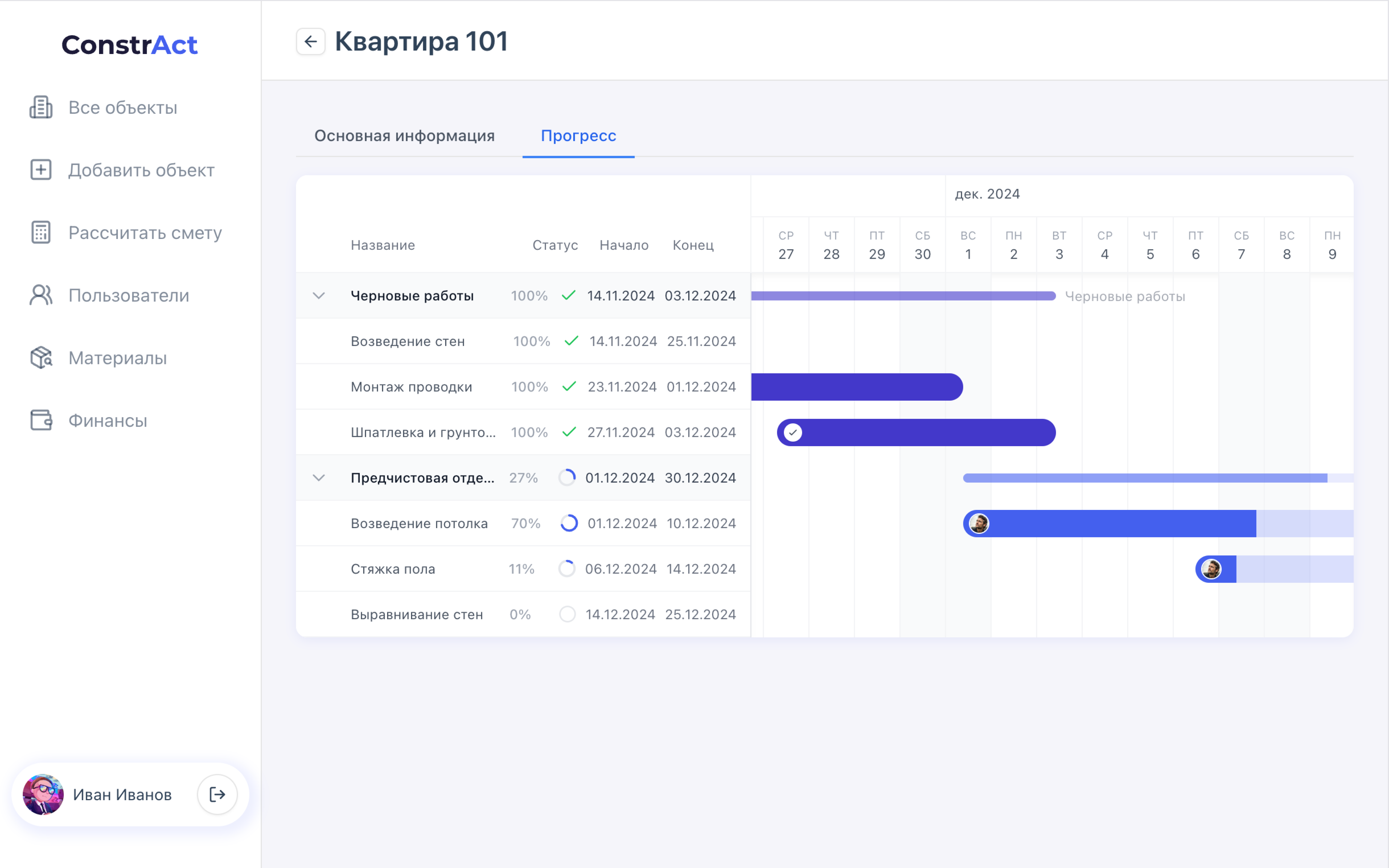Image resolution: width=1389 pixels, height=868 pixels.
Task: Click the logout icon beside Иван Иванов
Action: click(x=217, y=794)
